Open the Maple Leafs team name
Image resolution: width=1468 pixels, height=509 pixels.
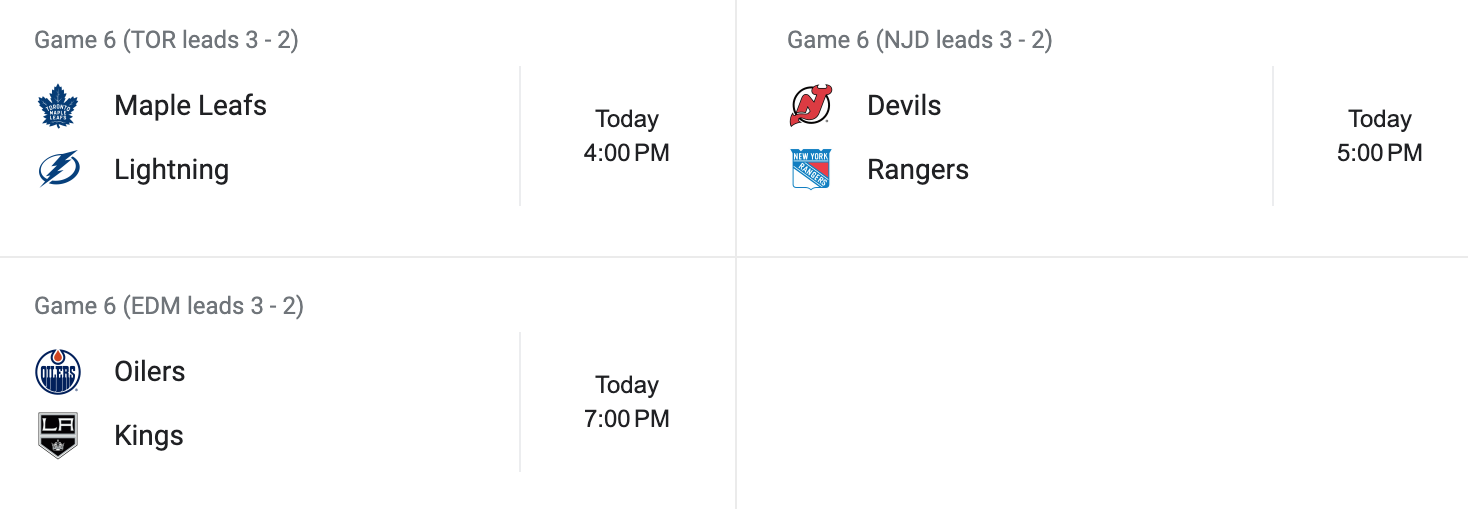(x=190, y=106)
